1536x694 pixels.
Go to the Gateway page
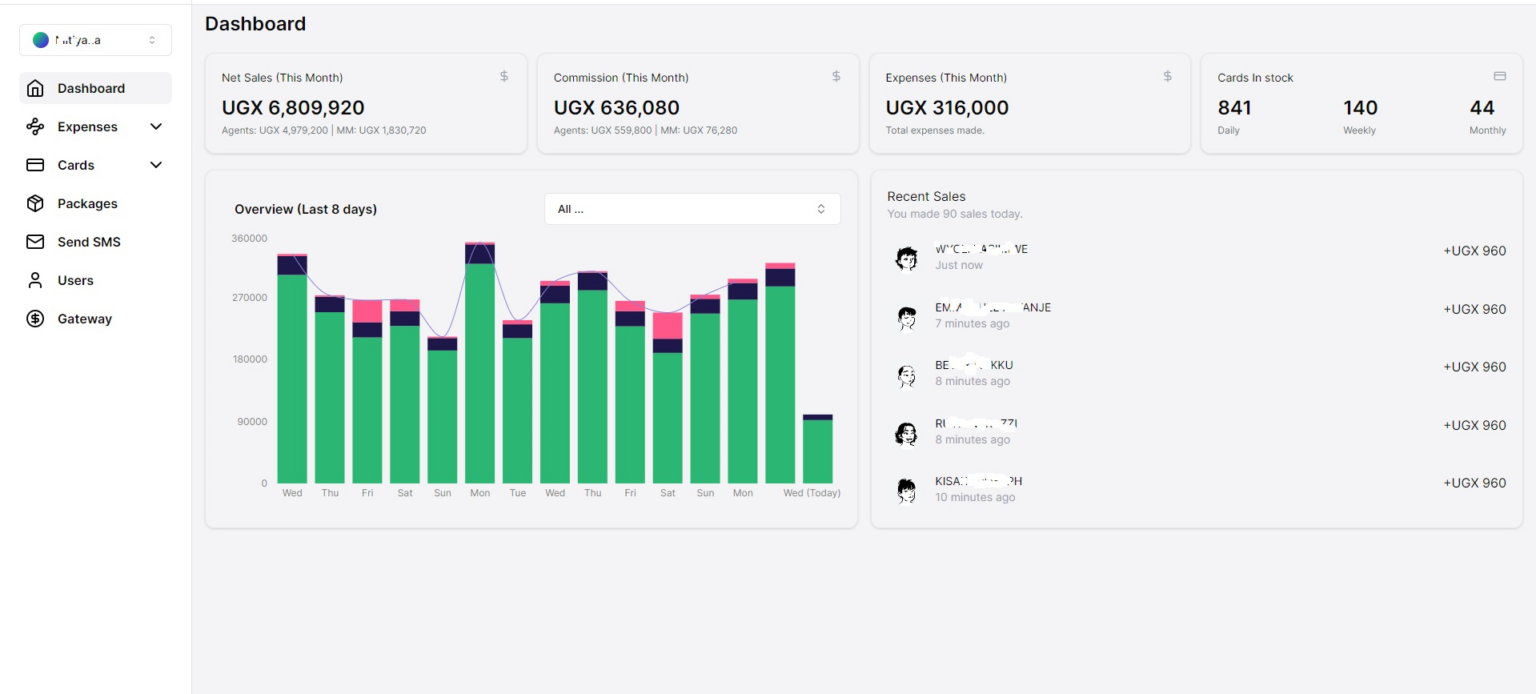pyautogui.click(x=84, y=319)
